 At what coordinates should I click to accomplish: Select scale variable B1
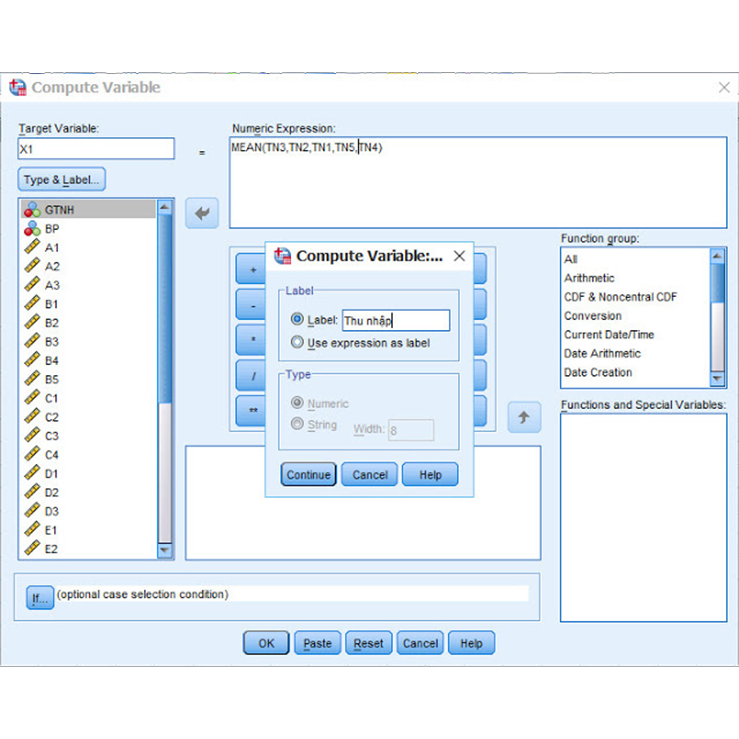pyautogui.click(x=88, y=304)
